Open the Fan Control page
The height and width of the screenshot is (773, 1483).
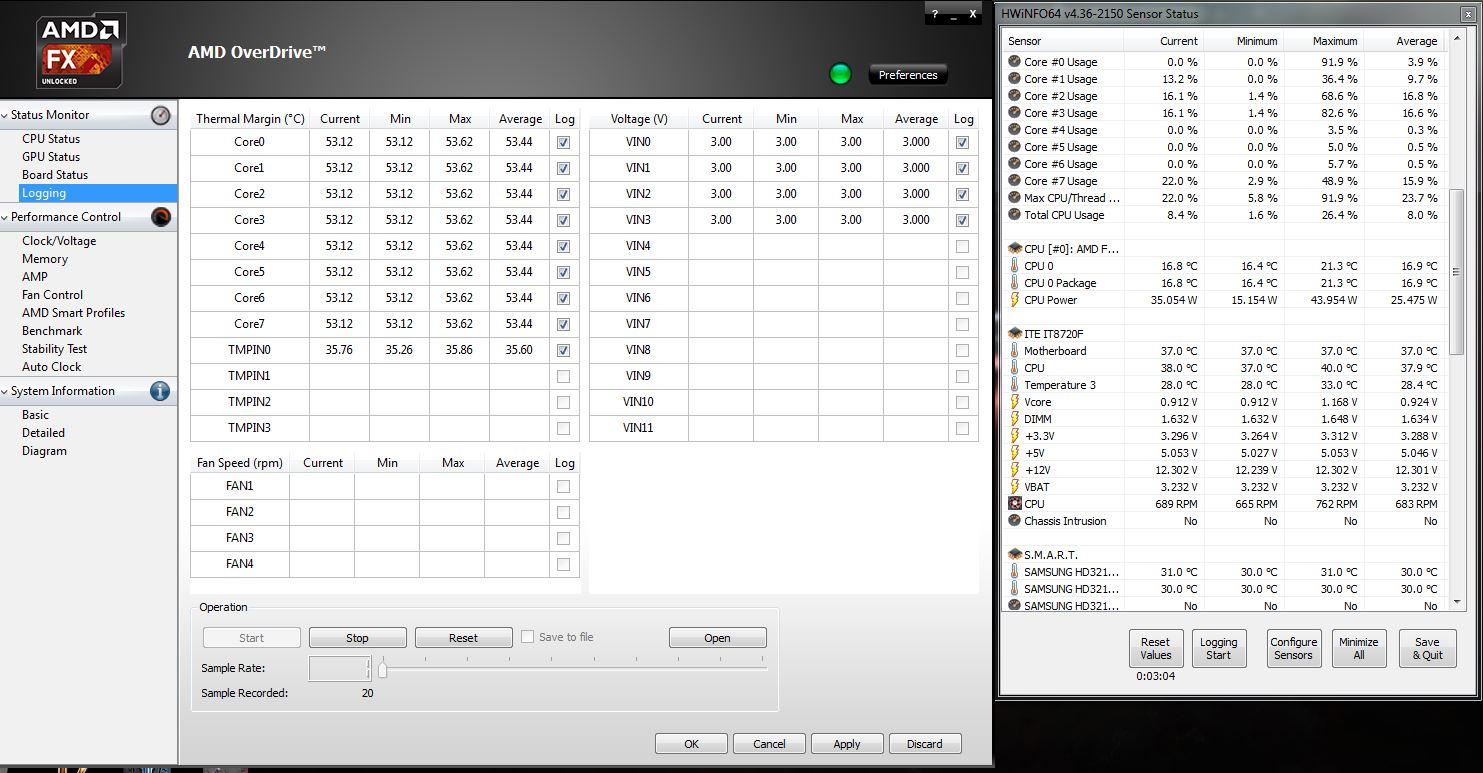(52, 295)
